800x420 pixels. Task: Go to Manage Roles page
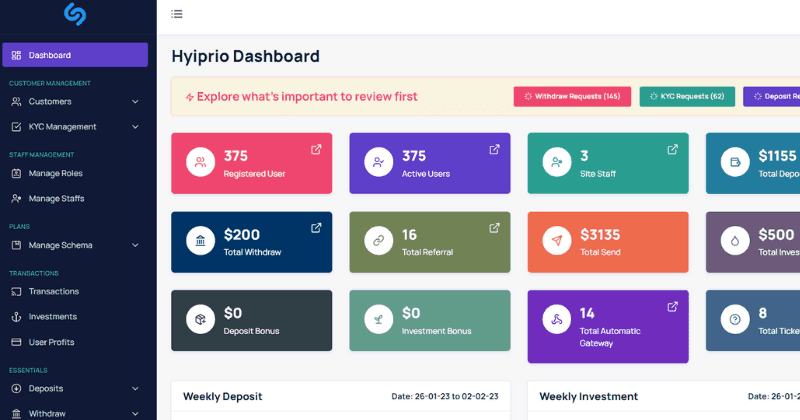coord(55,173)
